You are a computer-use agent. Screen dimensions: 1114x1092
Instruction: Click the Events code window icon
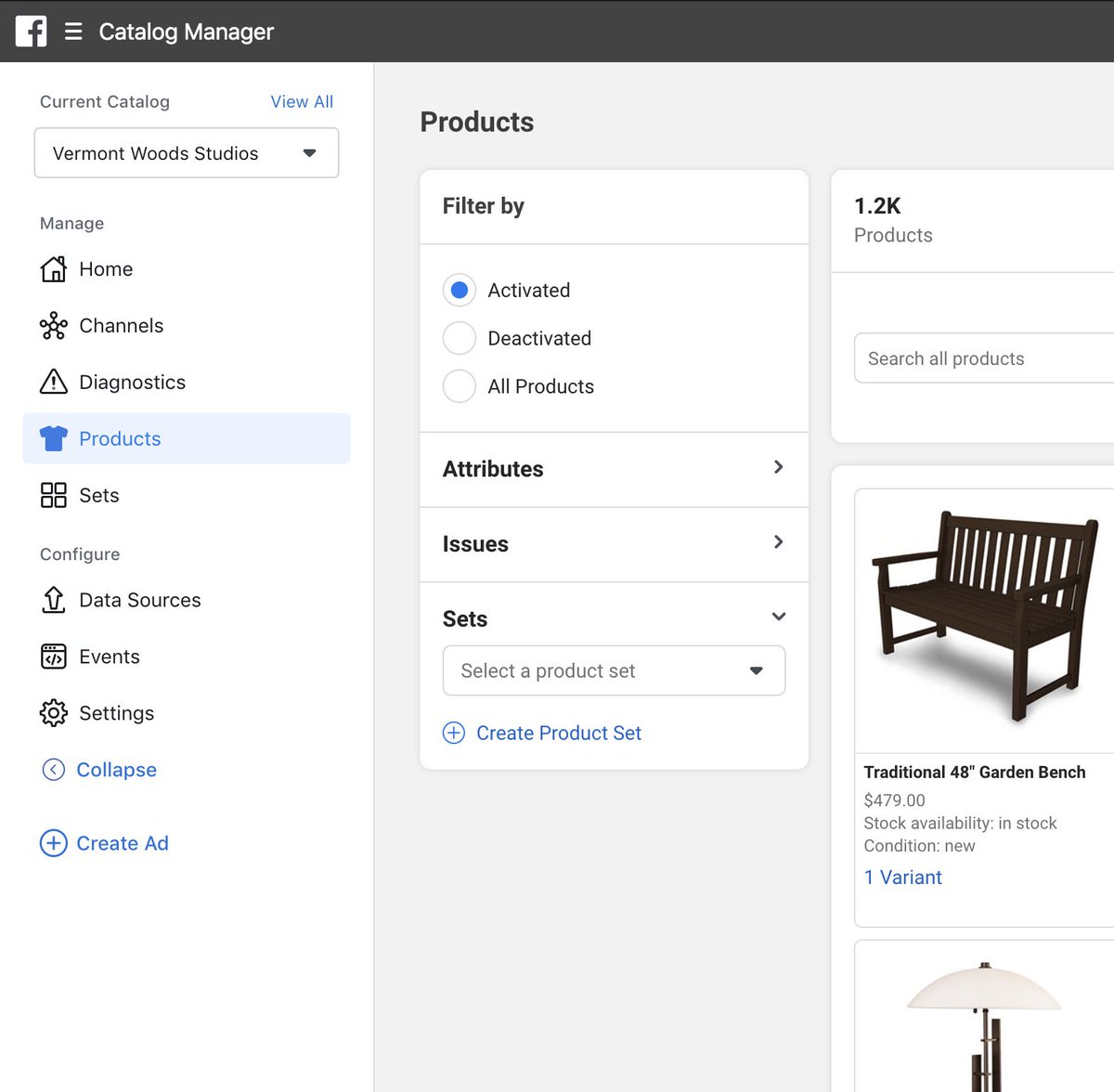pos(54,656)
